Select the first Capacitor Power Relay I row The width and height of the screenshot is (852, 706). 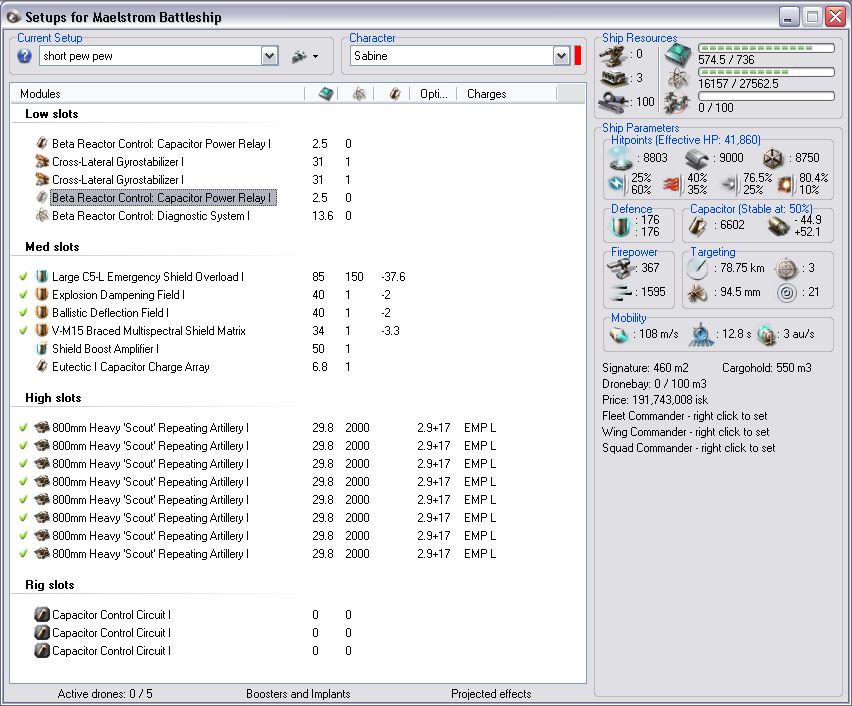pos(161,143)
